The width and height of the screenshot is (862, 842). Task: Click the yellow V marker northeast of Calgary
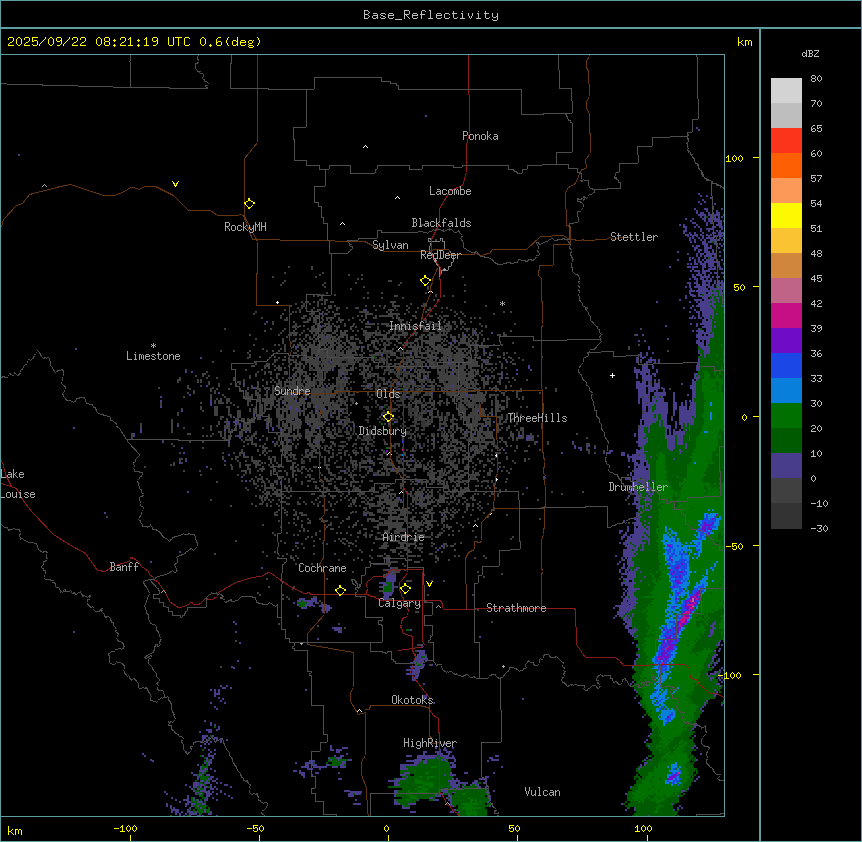point(429,583)
